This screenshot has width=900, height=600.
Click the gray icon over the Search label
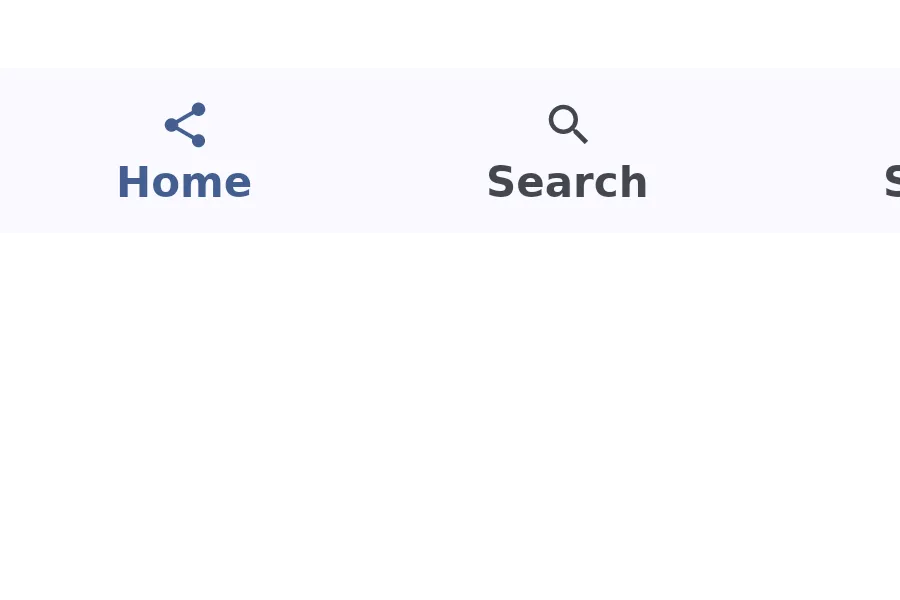[568, 123]
